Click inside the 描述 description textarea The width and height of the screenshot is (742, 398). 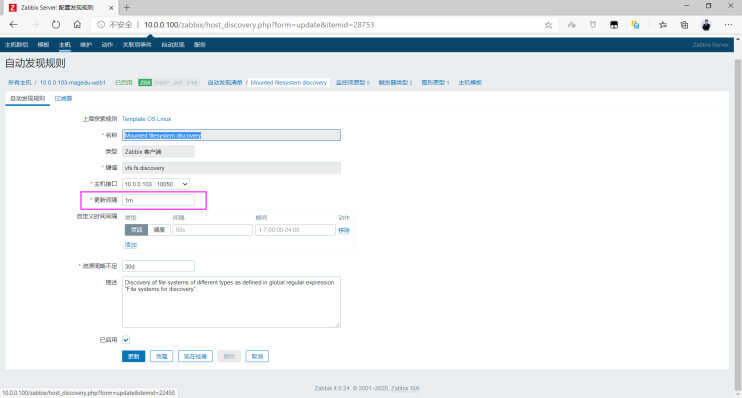(x=231, y=302)
